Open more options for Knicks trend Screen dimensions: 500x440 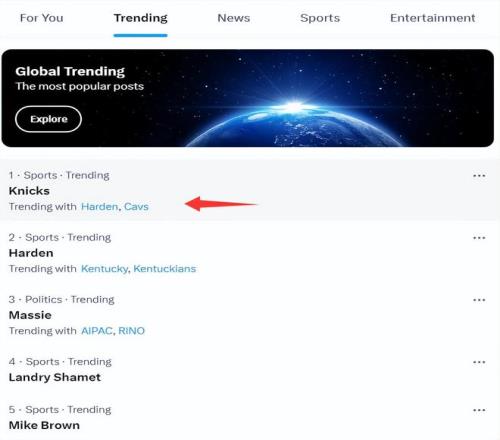(479, 176)
